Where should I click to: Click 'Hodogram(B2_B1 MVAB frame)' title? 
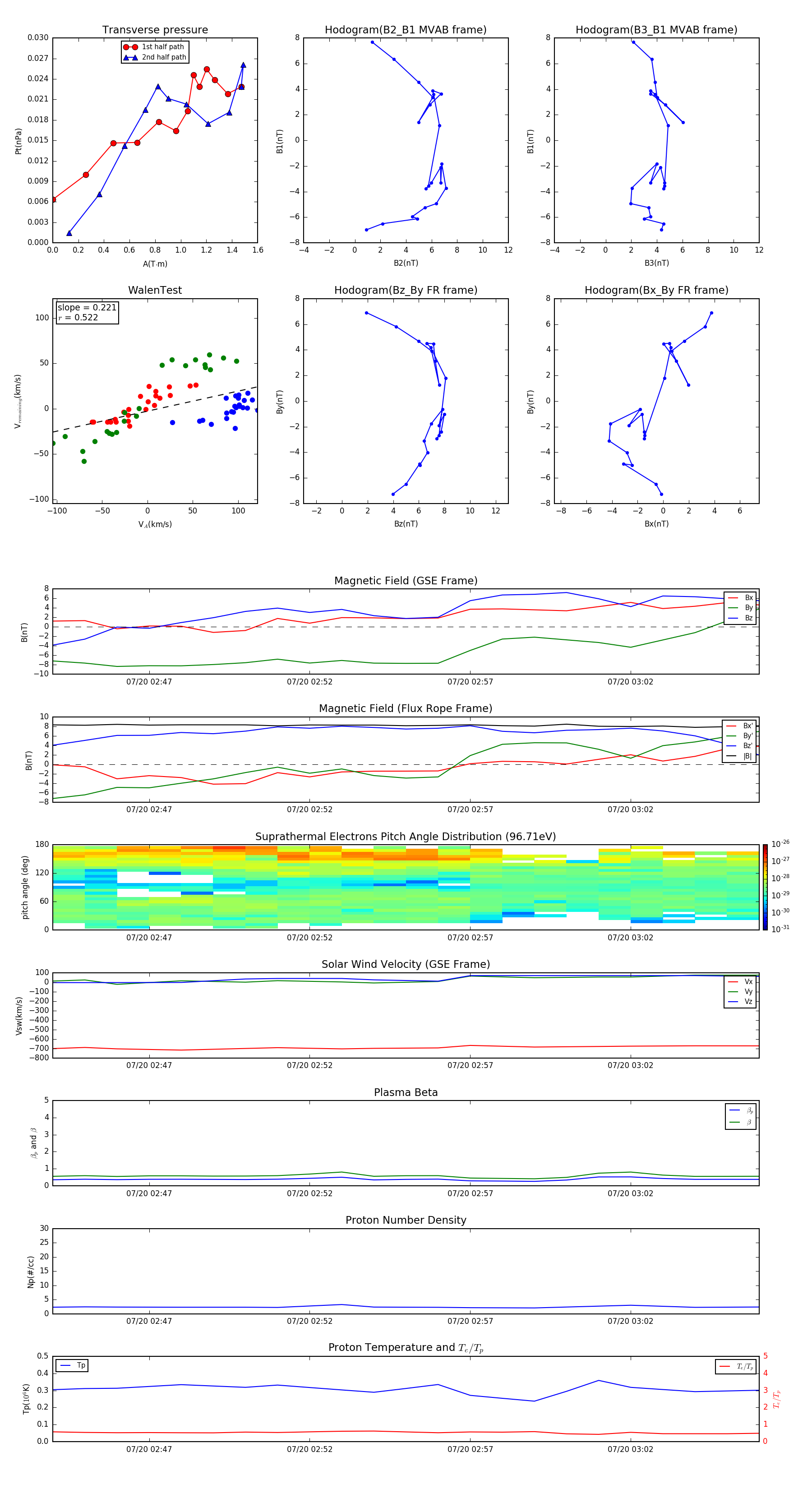point(406,30)
